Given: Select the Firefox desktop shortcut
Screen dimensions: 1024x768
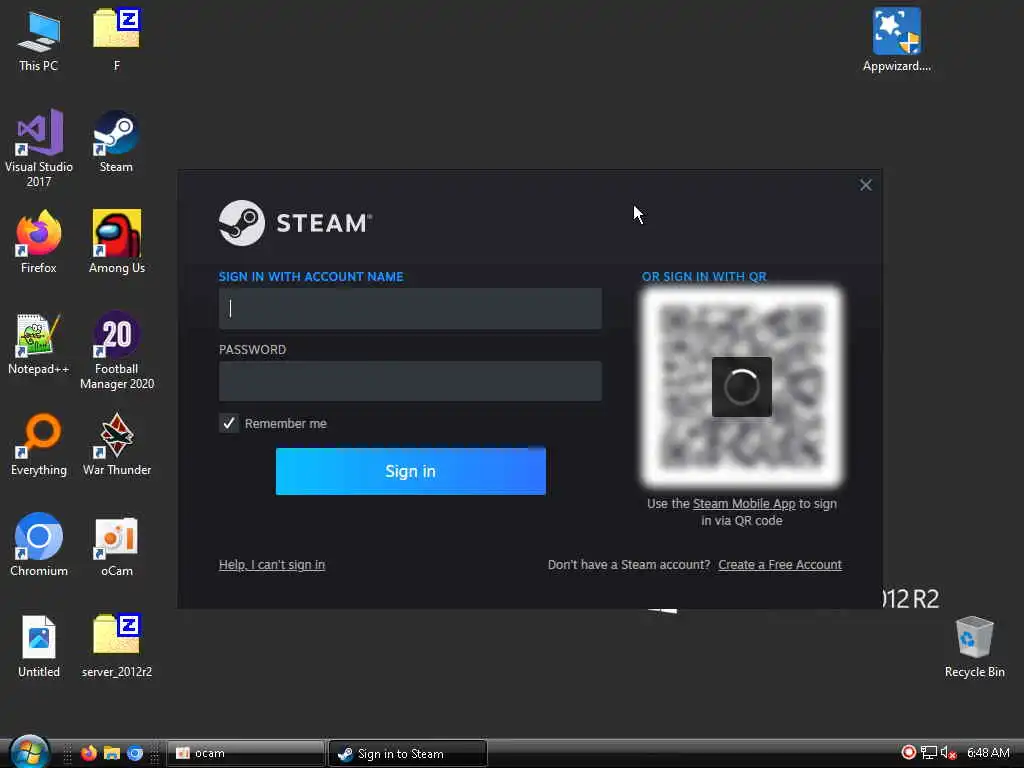Looking at the screenshot, I should tap(39, 242).
